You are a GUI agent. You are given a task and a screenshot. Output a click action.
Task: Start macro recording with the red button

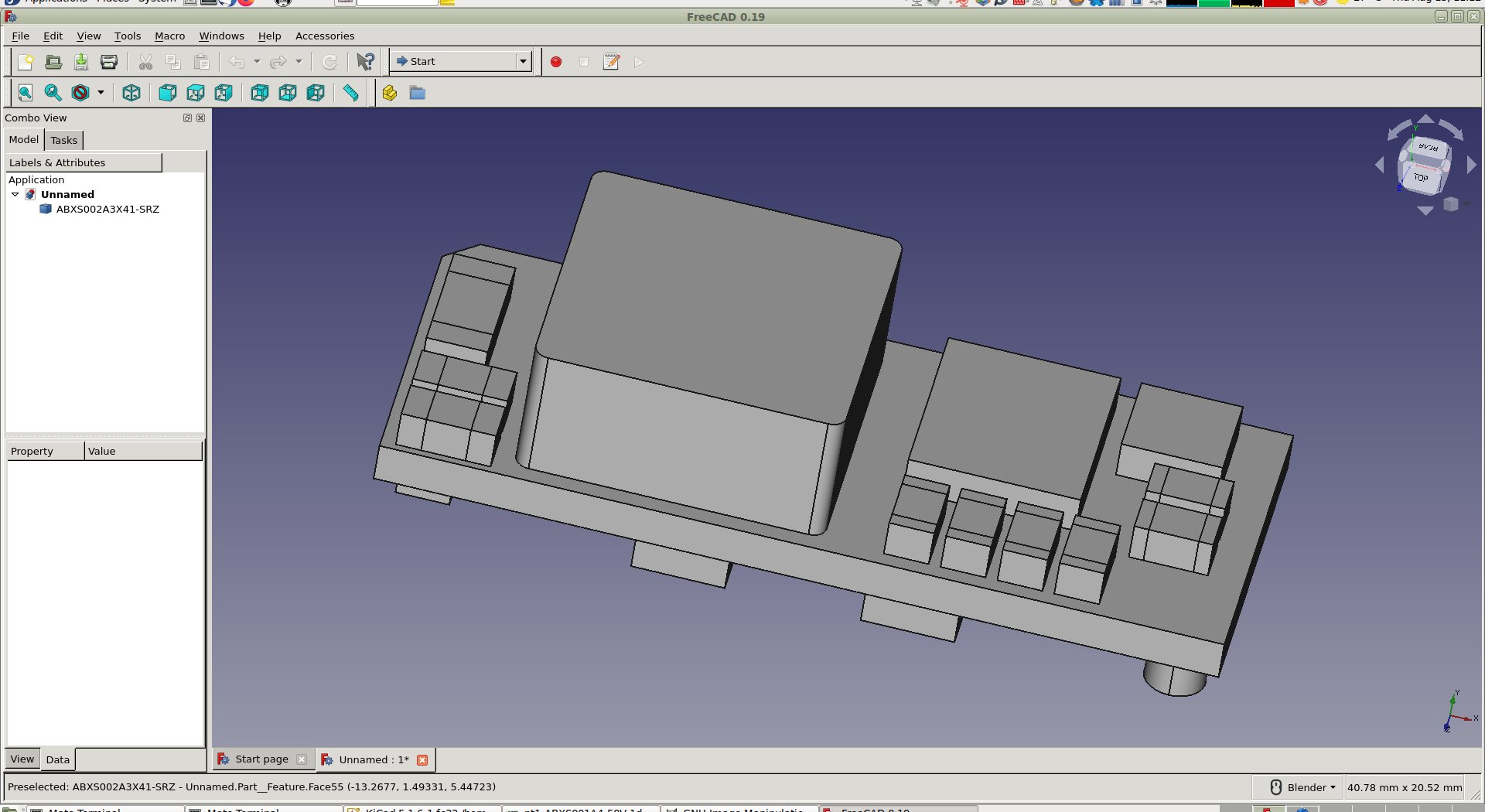(556, 62)
